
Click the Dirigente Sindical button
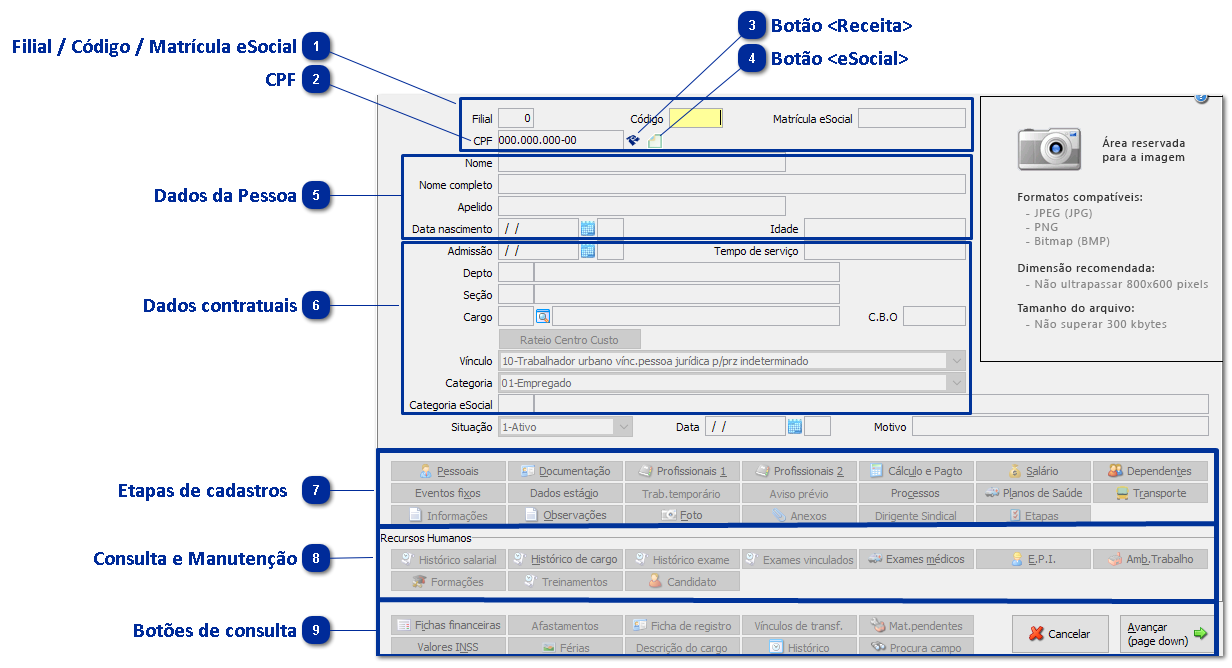[916, 515]
